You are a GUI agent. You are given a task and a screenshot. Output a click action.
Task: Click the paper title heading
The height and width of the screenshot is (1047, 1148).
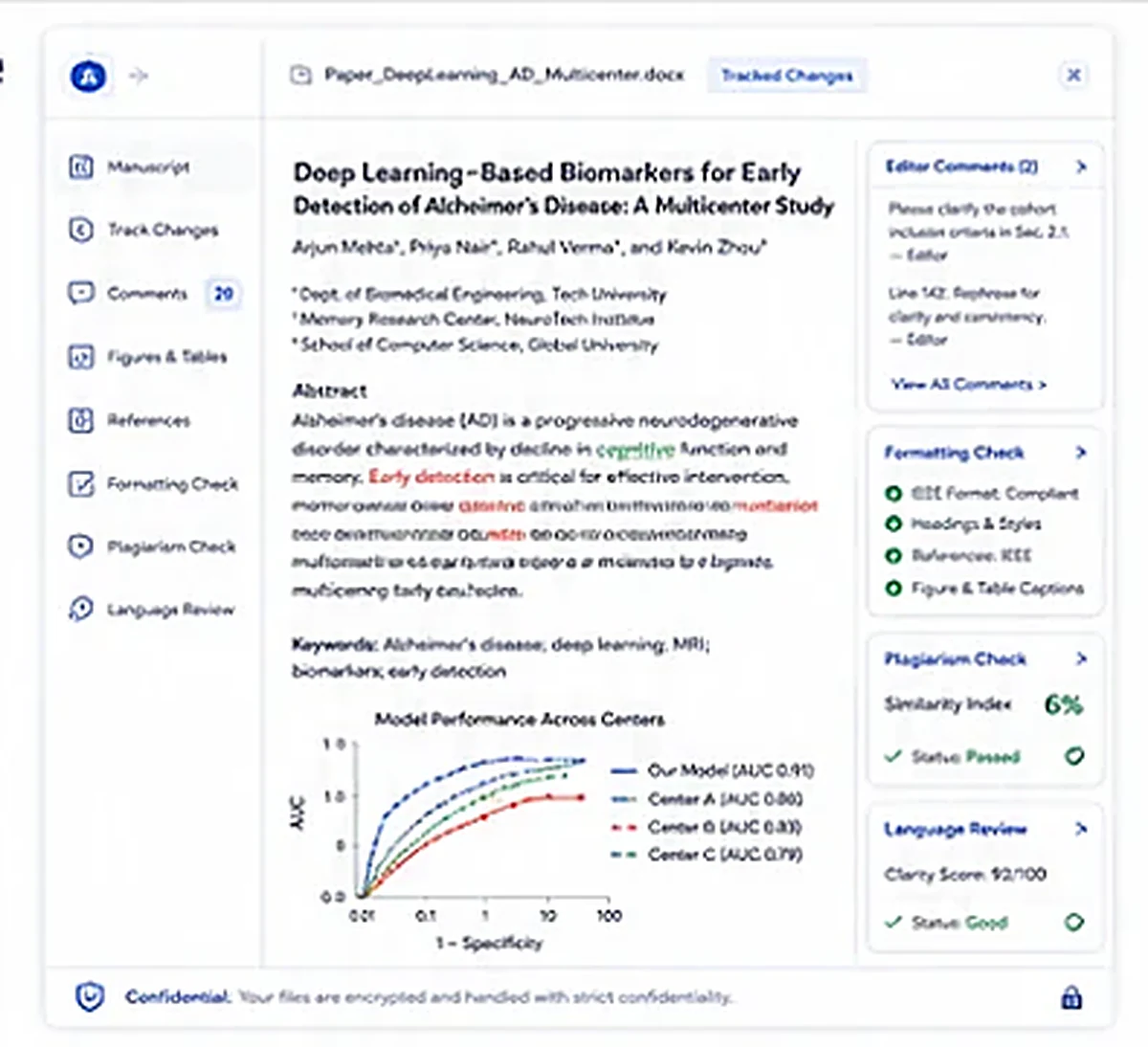563,189
